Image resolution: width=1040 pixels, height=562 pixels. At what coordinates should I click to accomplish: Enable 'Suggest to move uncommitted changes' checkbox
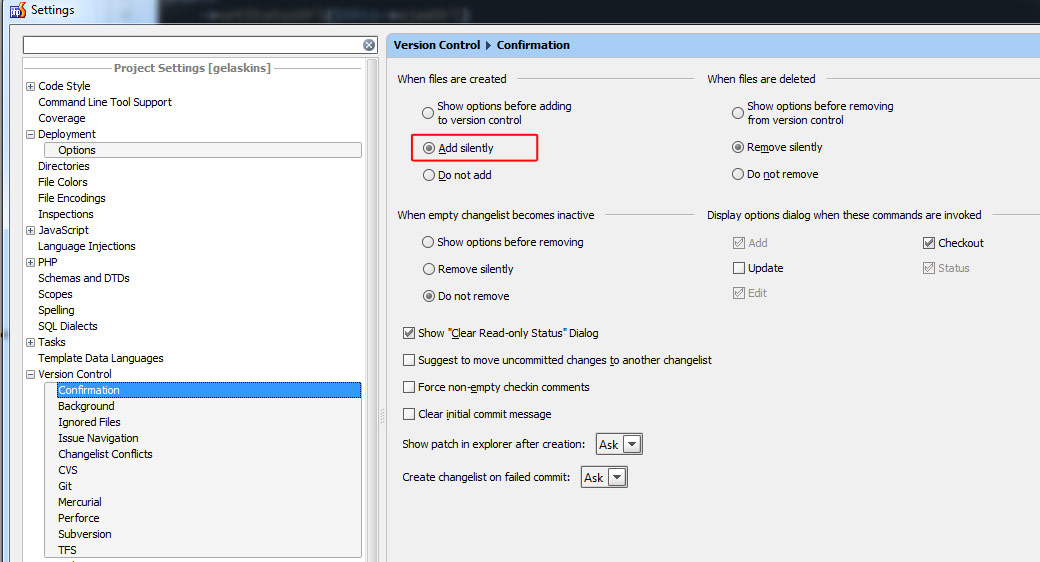click(x=409, y=360)
